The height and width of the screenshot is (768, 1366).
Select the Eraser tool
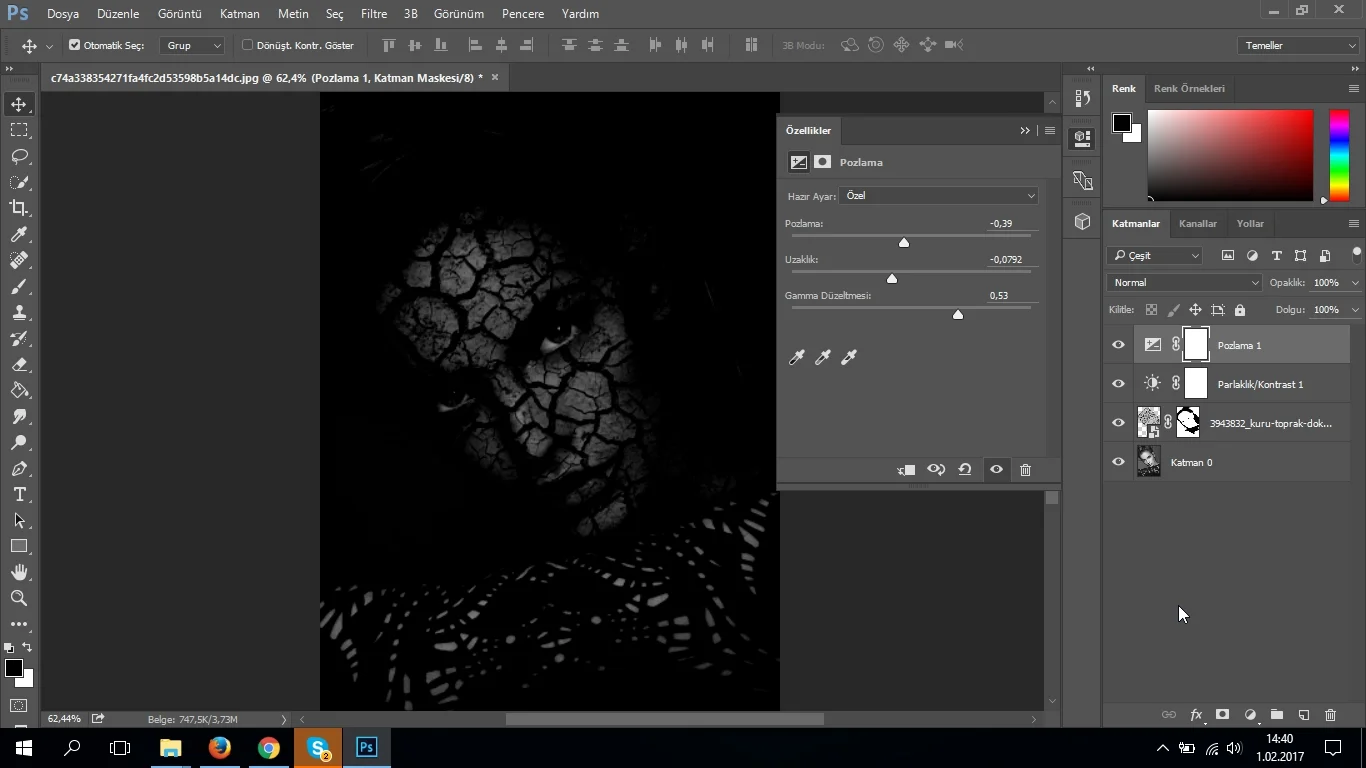tap(19, 365)
